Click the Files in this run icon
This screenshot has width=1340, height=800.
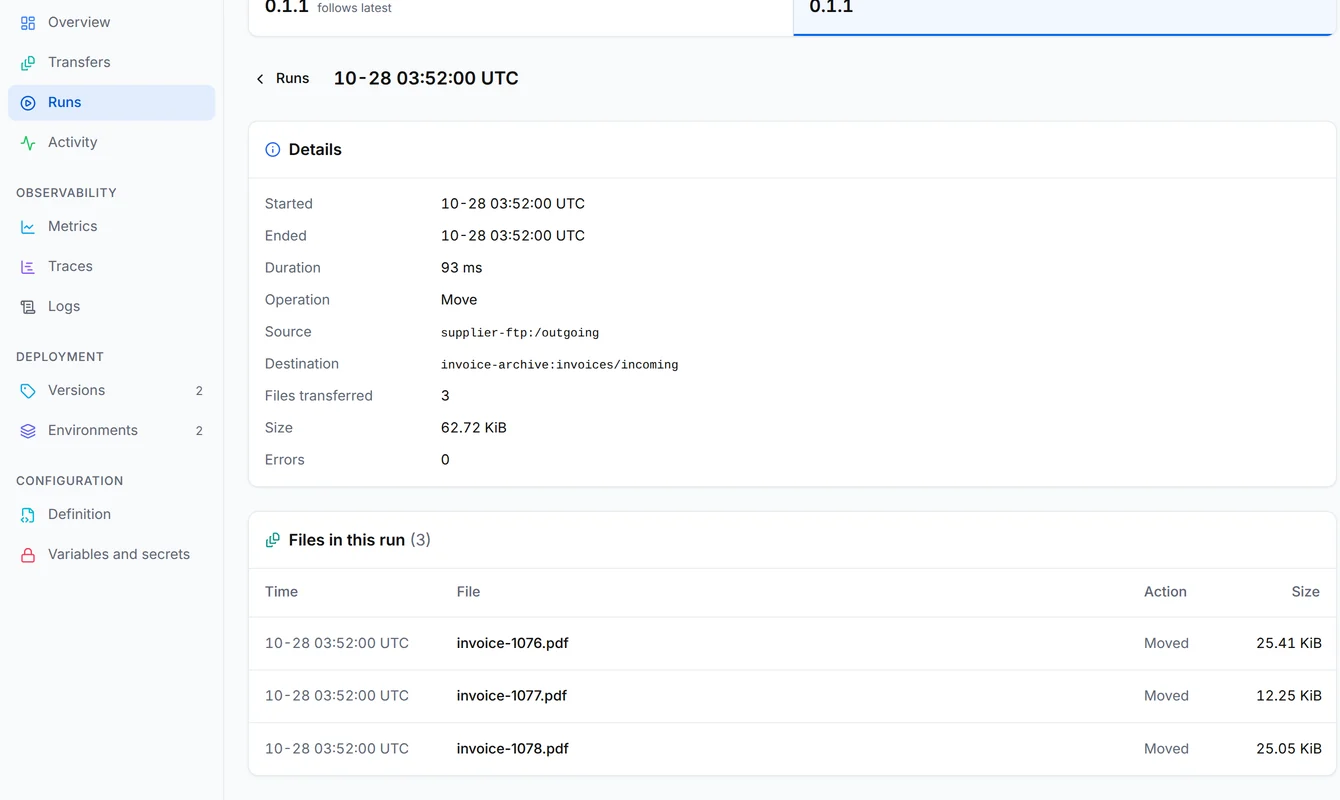272,540
